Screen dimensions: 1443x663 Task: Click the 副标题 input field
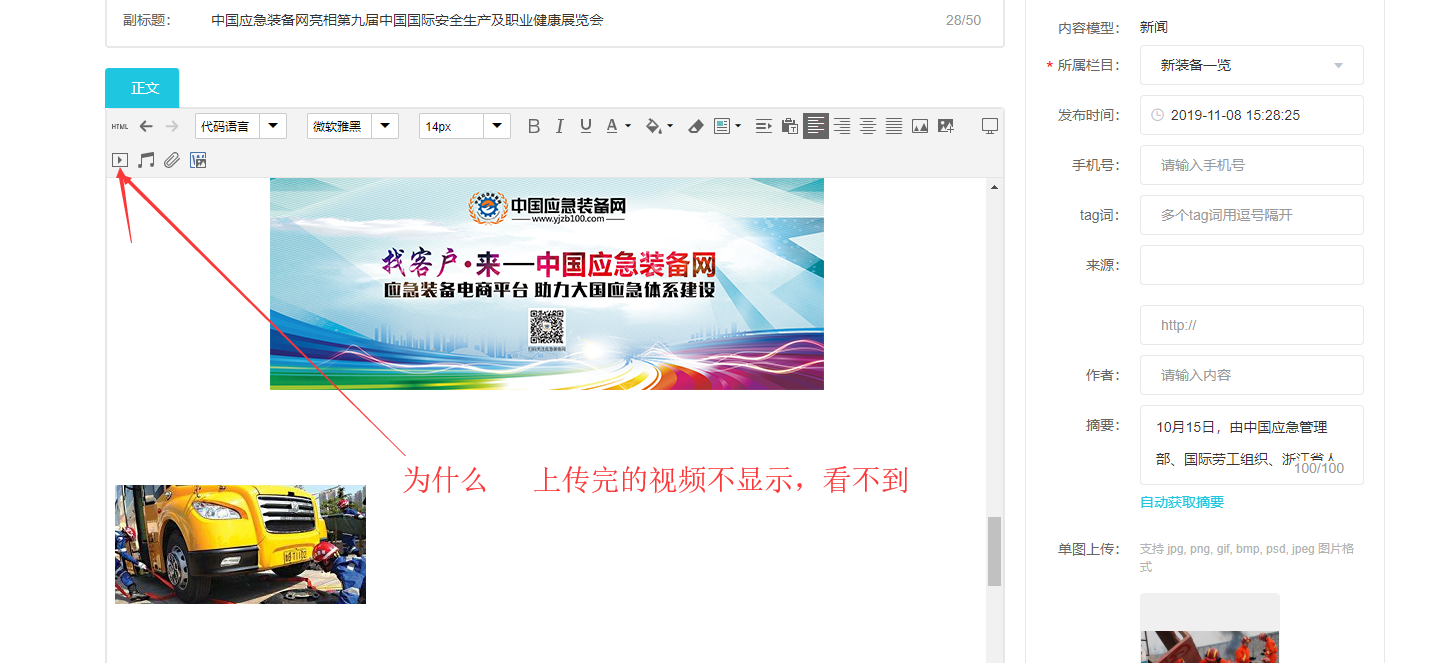click(x=555, y=20)
